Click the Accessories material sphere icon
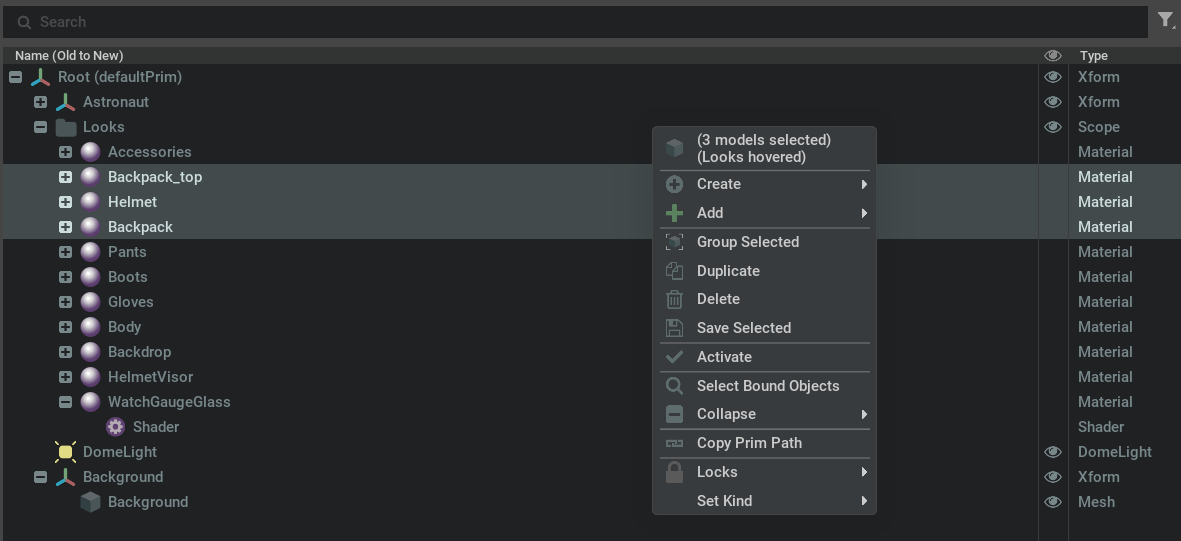 (90, 152)
